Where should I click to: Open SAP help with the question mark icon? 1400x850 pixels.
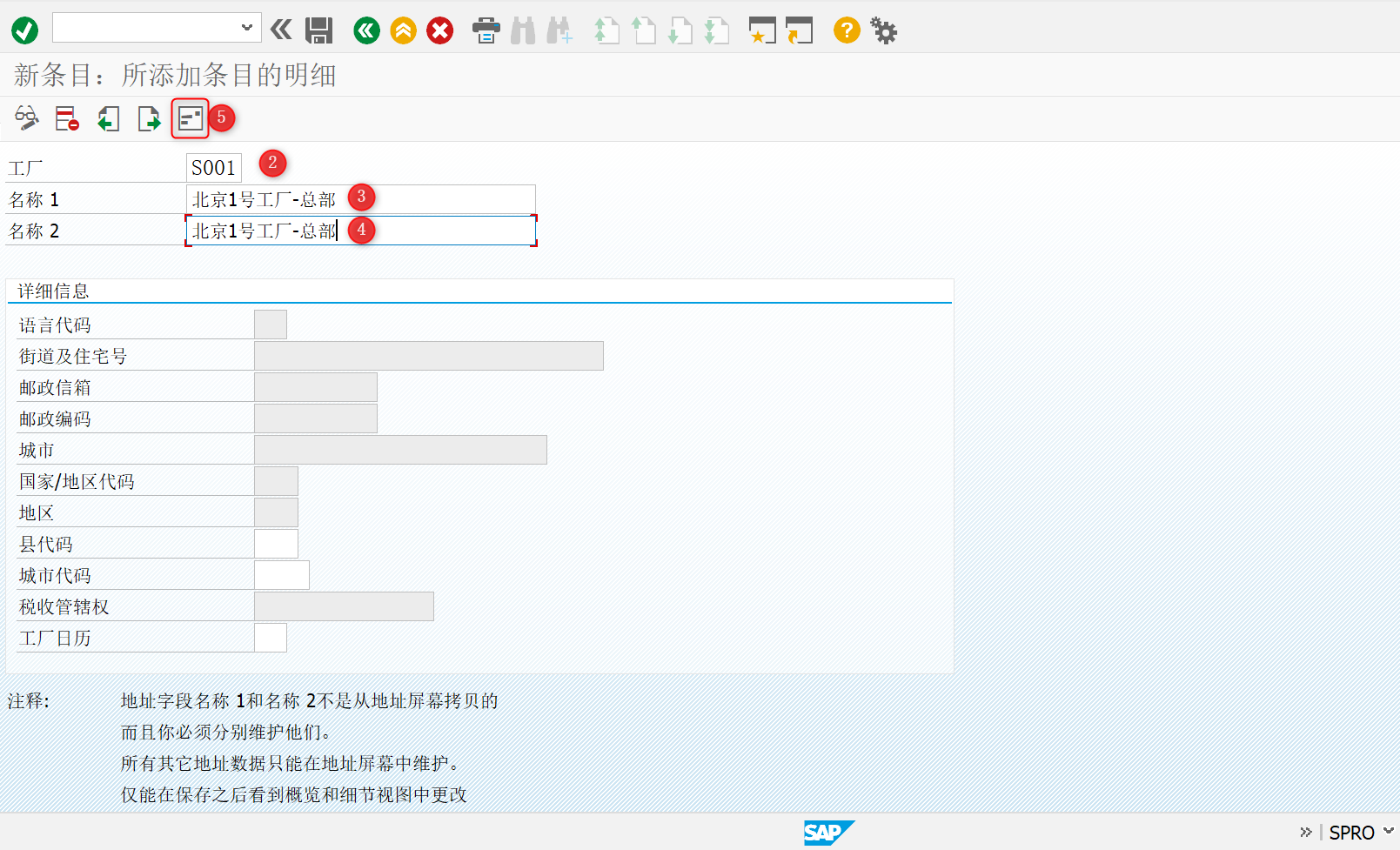point(845,30)
